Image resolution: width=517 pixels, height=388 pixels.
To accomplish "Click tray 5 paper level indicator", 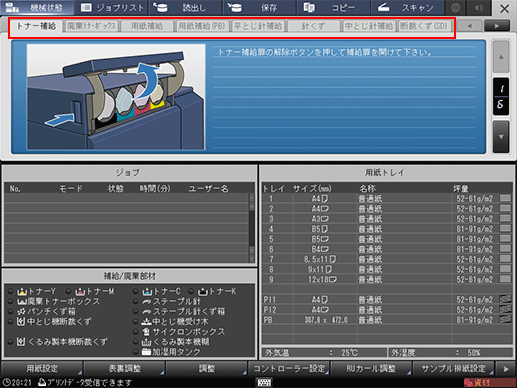I will (x=506, y=239).
